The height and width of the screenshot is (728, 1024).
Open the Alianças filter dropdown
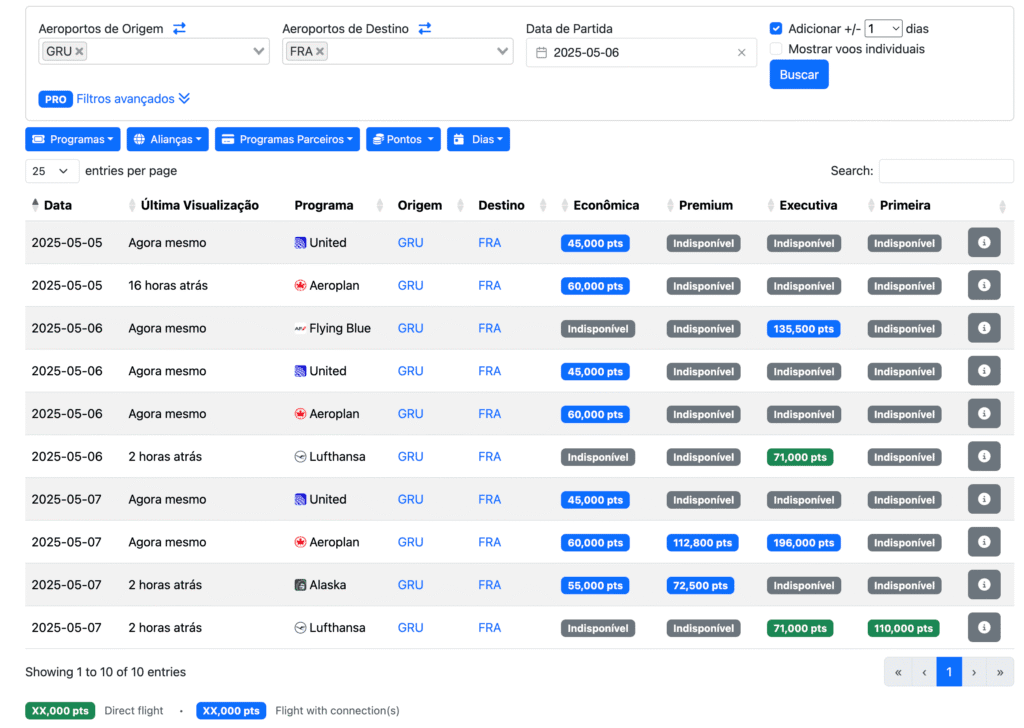[167, 139]
